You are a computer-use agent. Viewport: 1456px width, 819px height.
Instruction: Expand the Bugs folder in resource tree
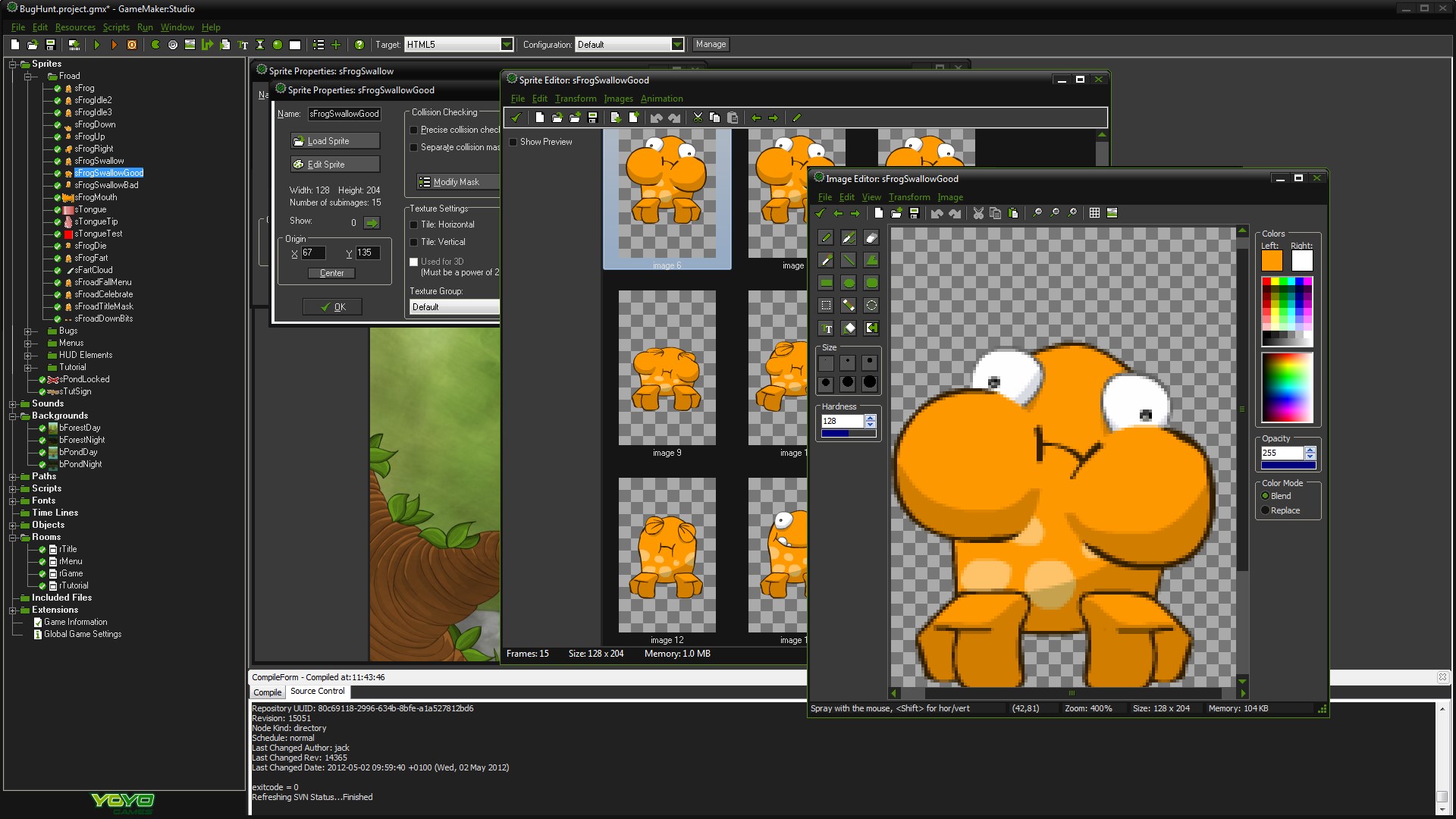pos(27,329)
